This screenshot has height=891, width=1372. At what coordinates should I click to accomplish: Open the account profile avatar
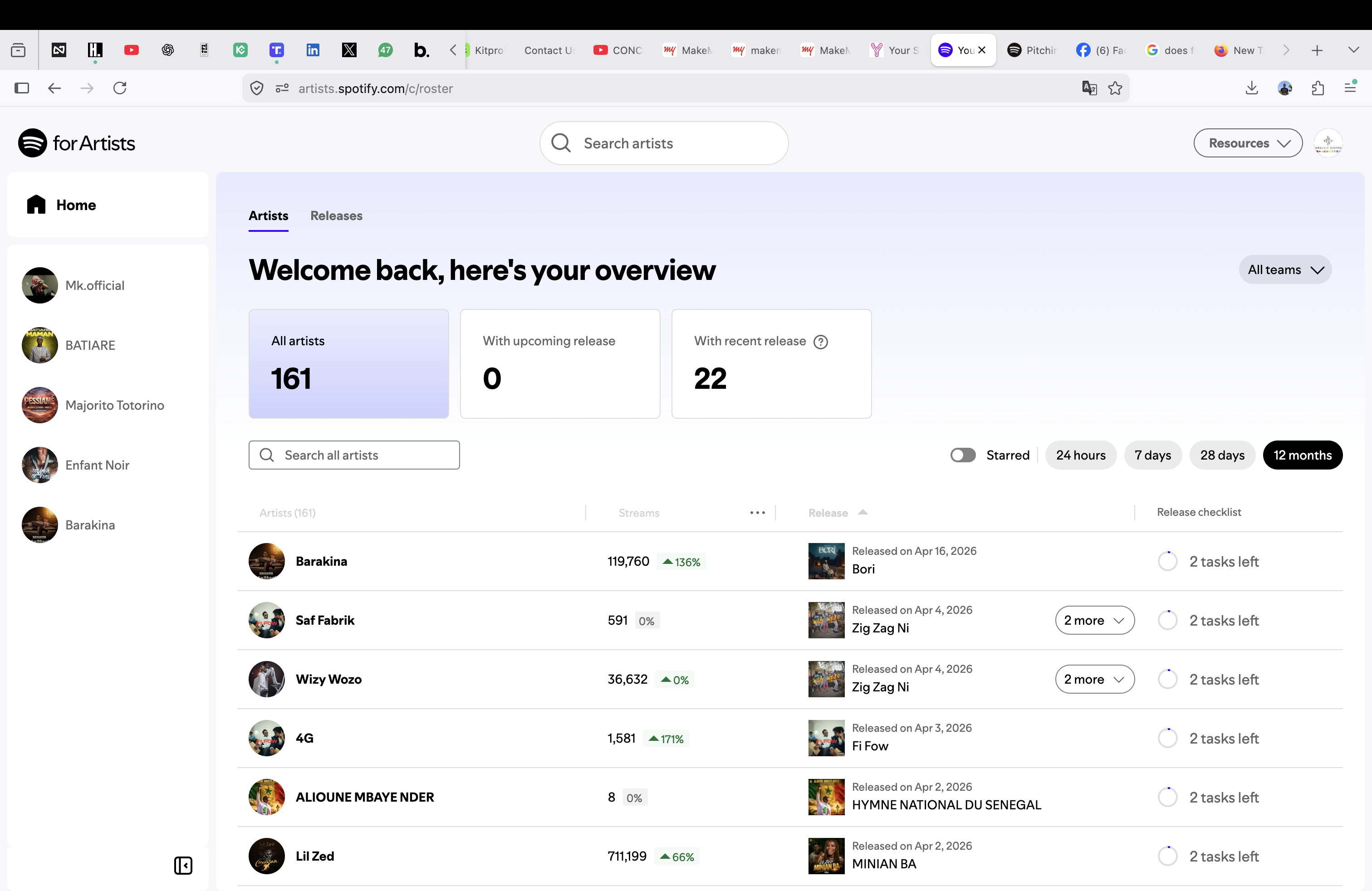[x=1328, y=143]
